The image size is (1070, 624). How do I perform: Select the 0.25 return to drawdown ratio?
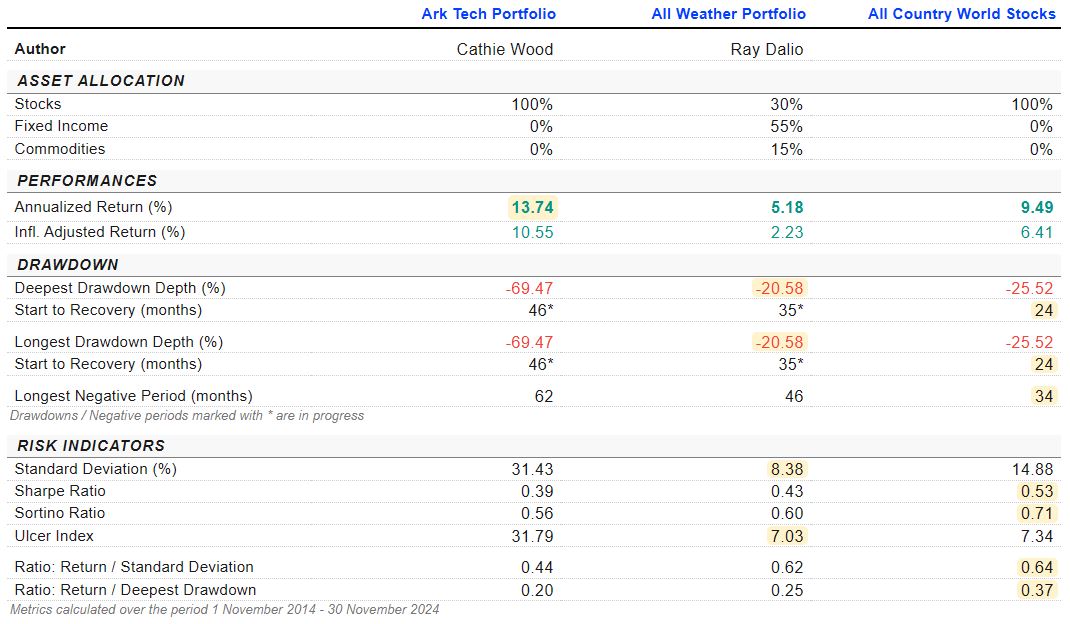click(x=787, y=591)
